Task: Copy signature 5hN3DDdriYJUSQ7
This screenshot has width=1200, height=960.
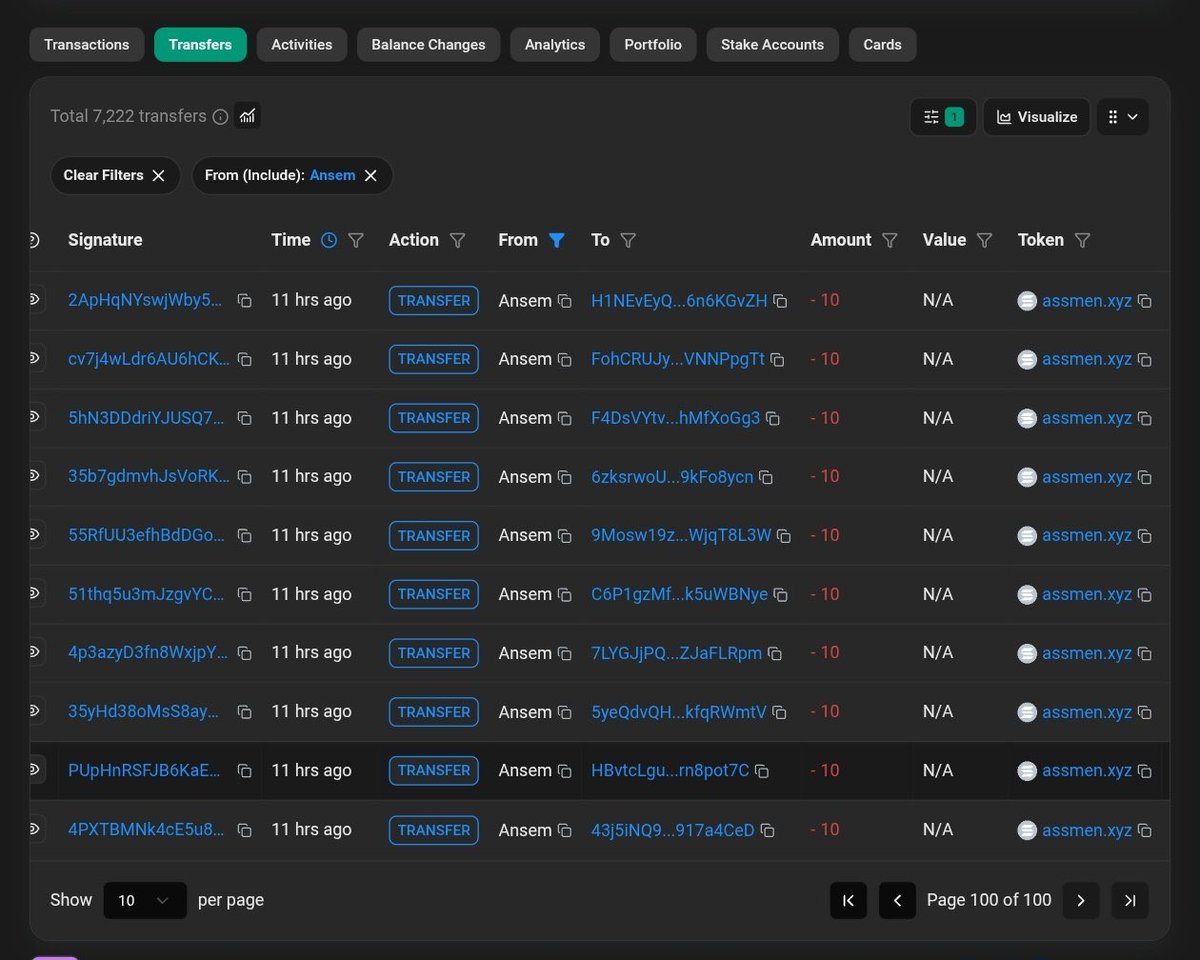Action: [244, 419]
